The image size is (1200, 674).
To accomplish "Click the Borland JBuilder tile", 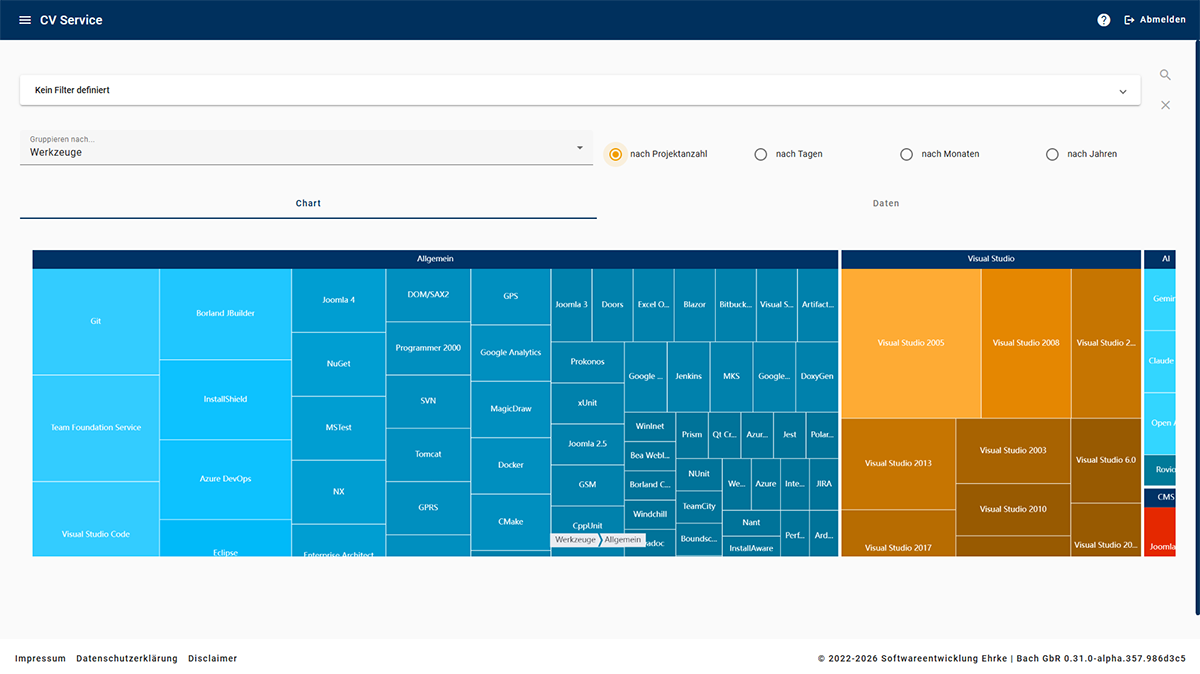I will tap(225, 314).
